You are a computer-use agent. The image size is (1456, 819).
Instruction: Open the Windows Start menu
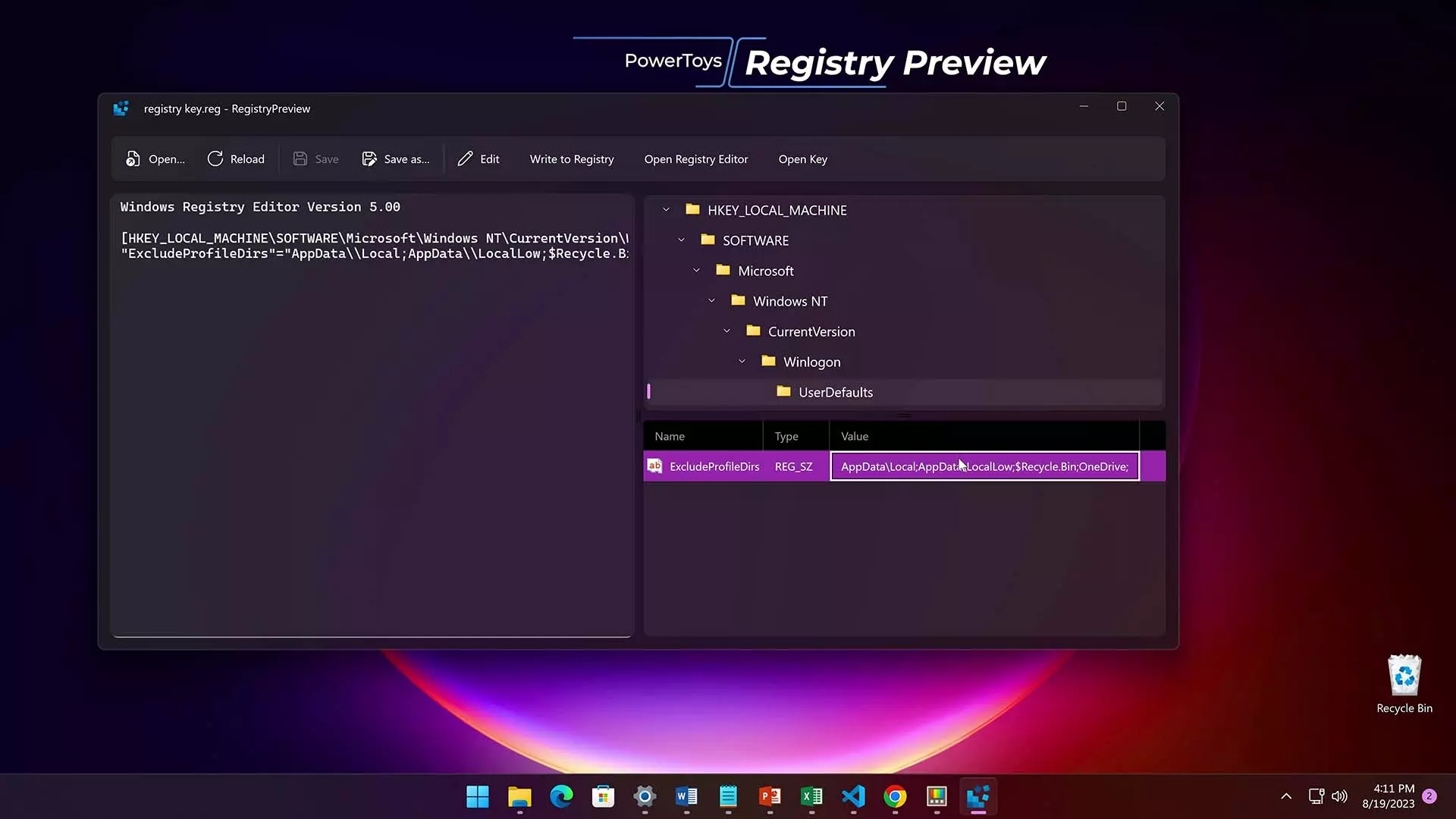coord(478,796)
